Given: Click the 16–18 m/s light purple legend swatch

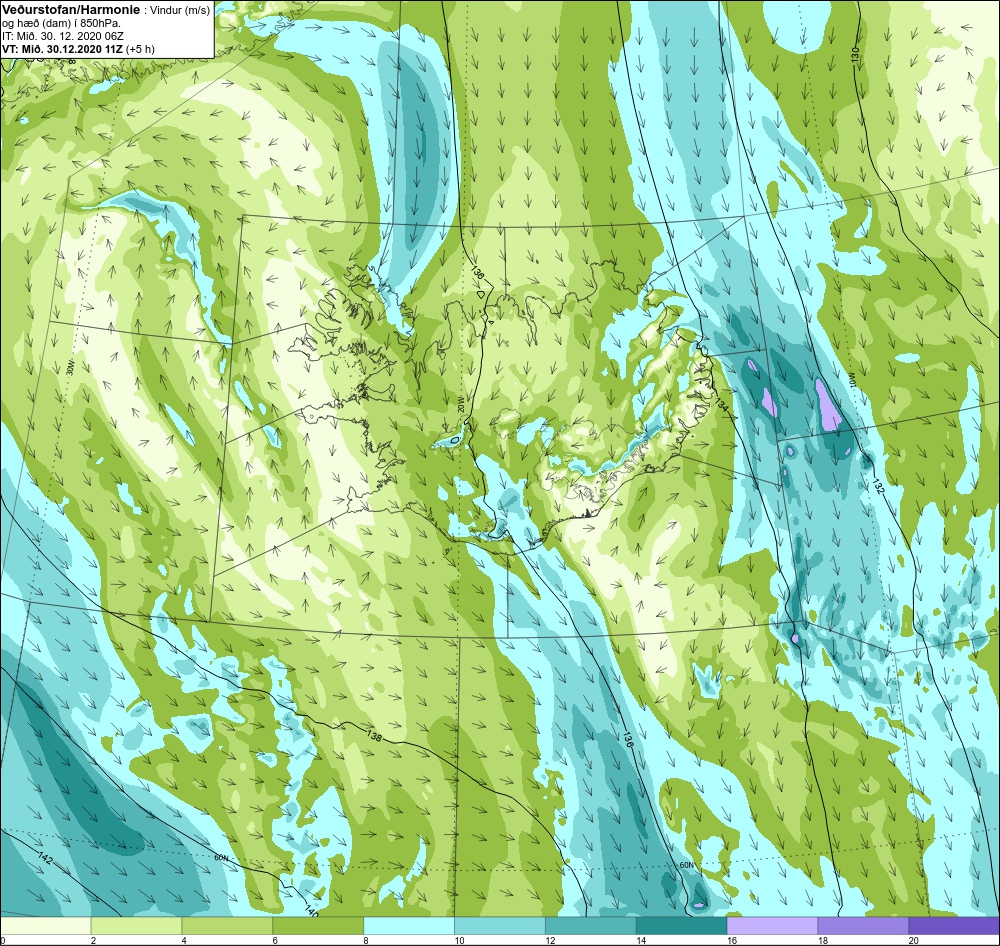Looking at the screenshot, I should (x=772, y=924).
